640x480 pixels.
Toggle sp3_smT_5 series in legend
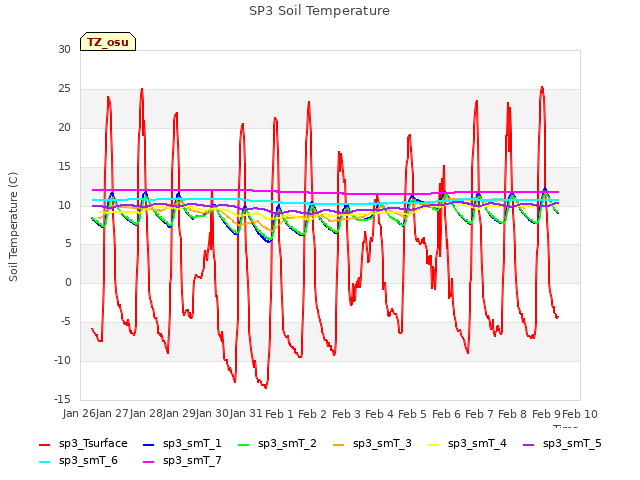[x=562, y=444]
